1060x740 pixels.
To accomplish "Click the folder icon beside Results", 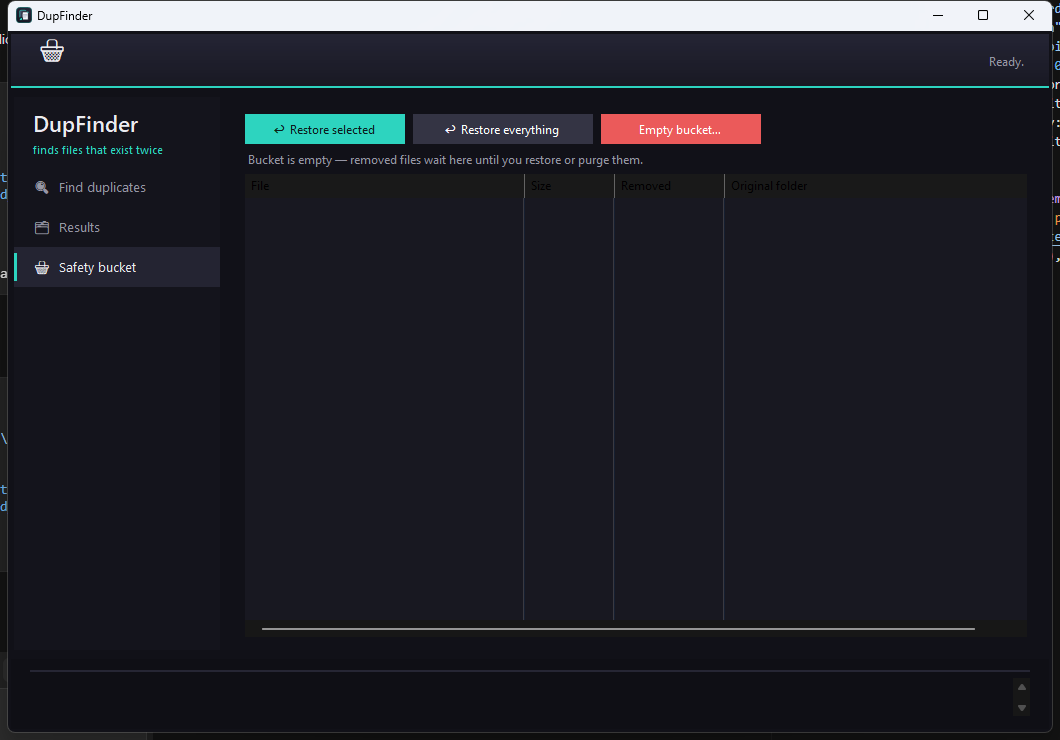I will 42,227.
